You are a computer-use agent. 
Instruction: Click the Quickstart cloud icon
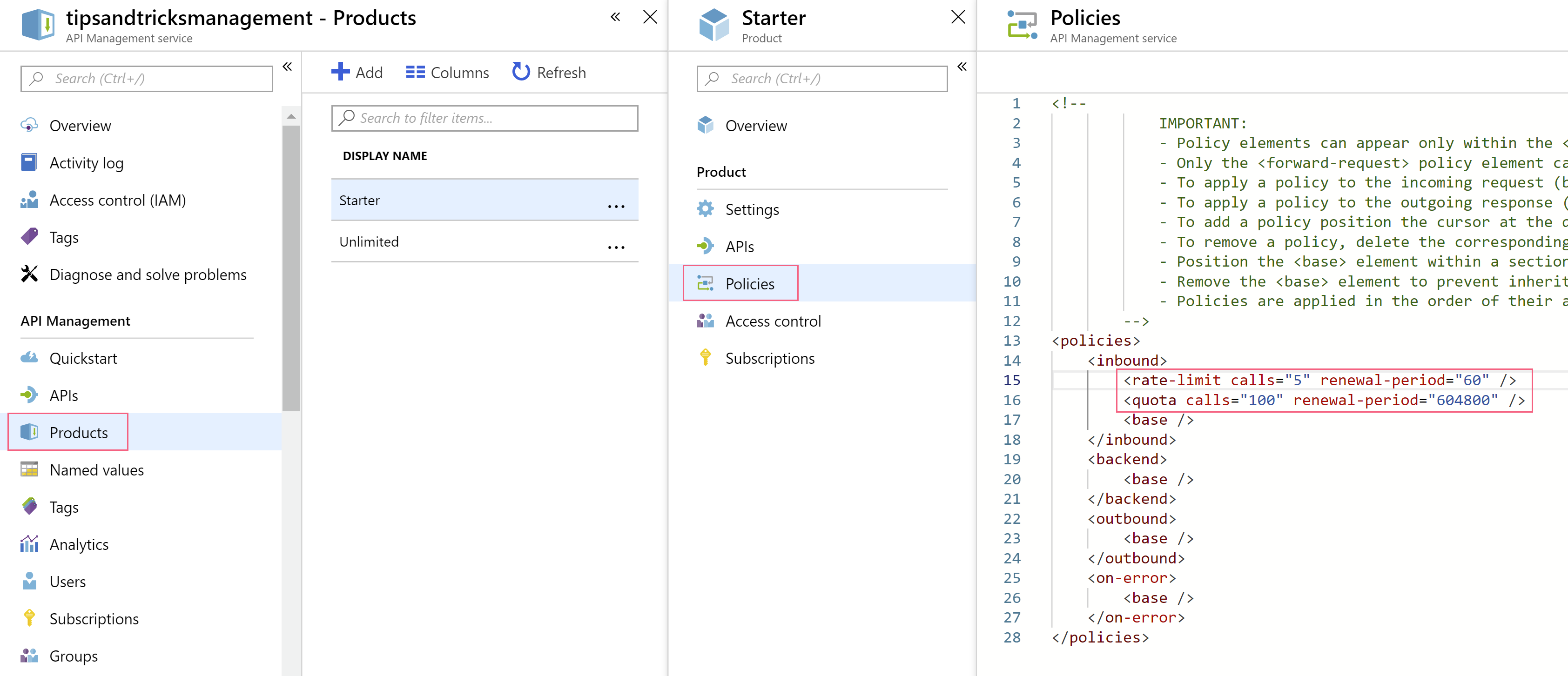coord(29,358)
